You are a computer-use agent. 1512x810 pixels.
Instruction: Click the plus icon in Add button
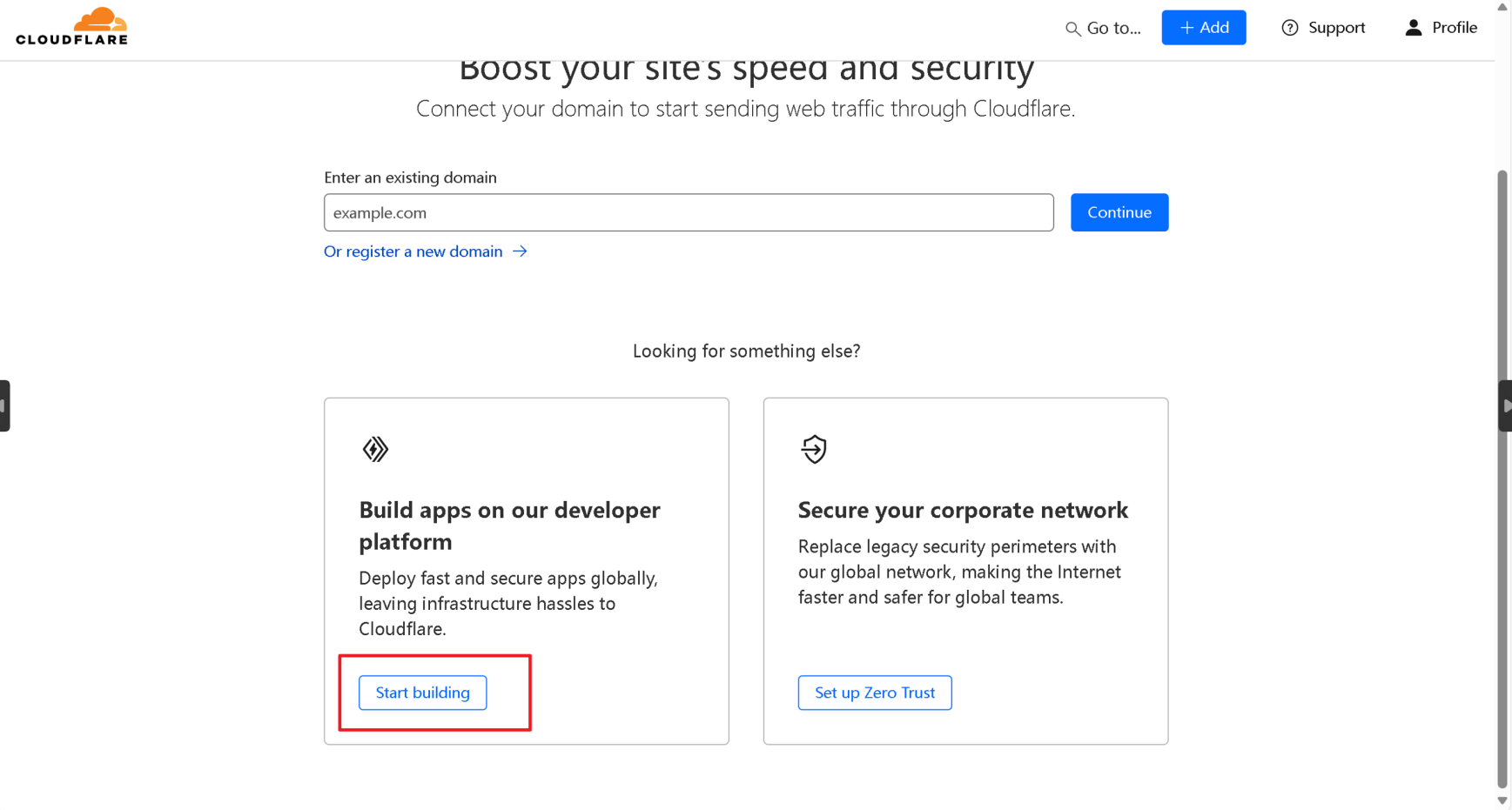pyautogui.click(x=1186, y=28)
